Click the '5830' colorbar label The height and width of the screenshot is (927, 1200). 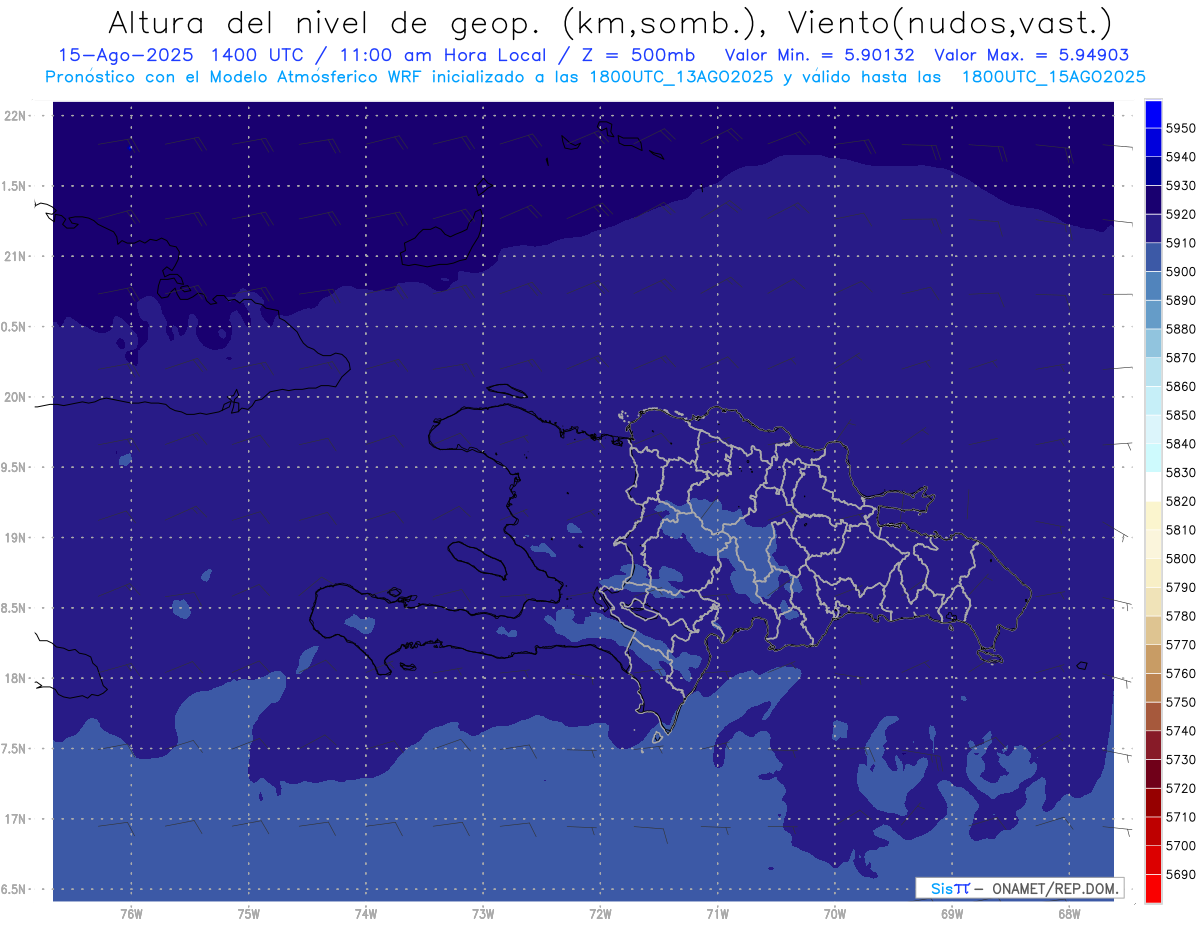click(1180, 473)
